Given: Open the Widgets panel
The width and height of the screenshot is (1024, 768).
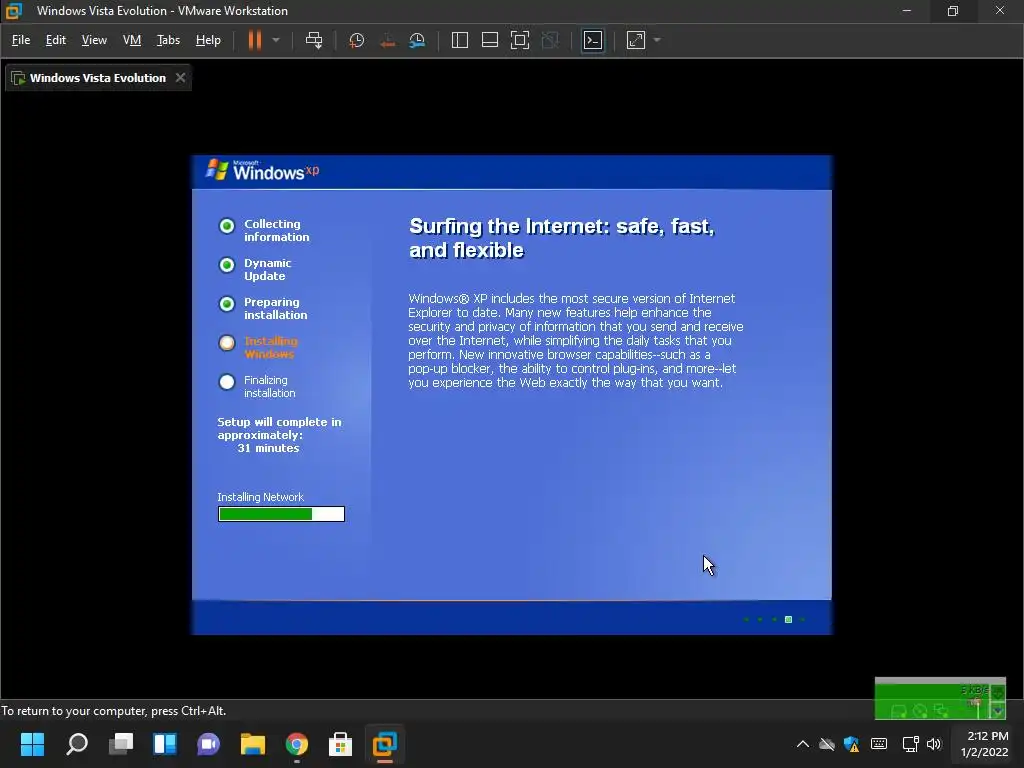Looking at the screenshot, I should click(165, 744).
